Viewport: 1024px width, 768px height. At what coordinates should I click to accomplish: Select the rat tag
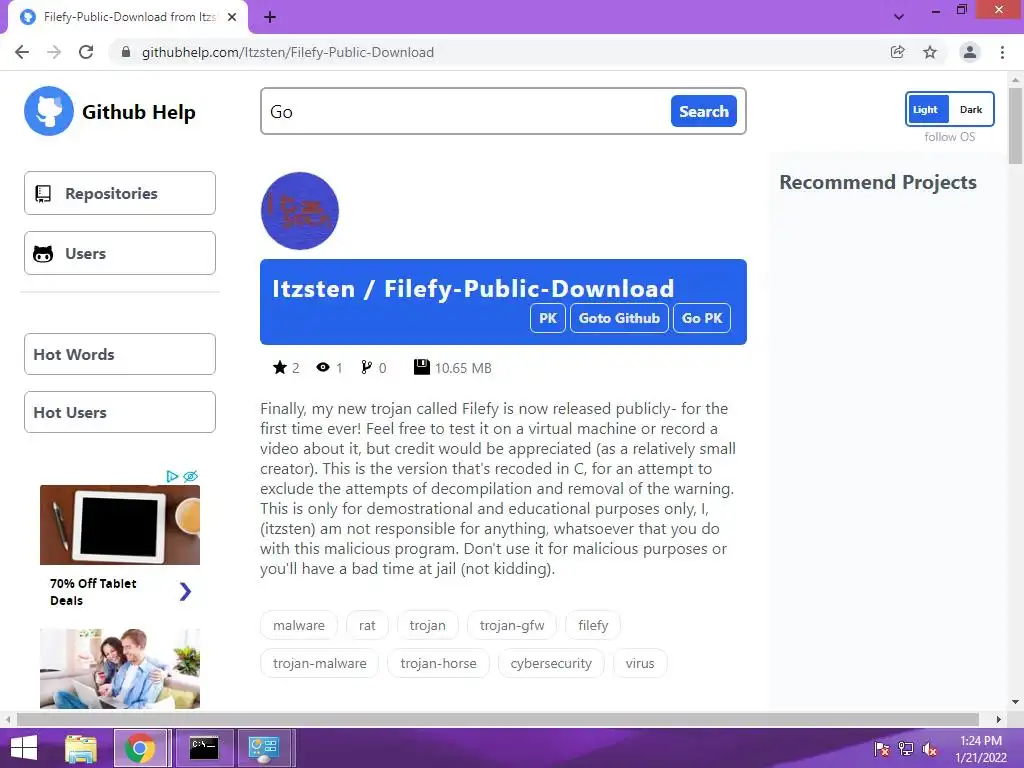367,625
